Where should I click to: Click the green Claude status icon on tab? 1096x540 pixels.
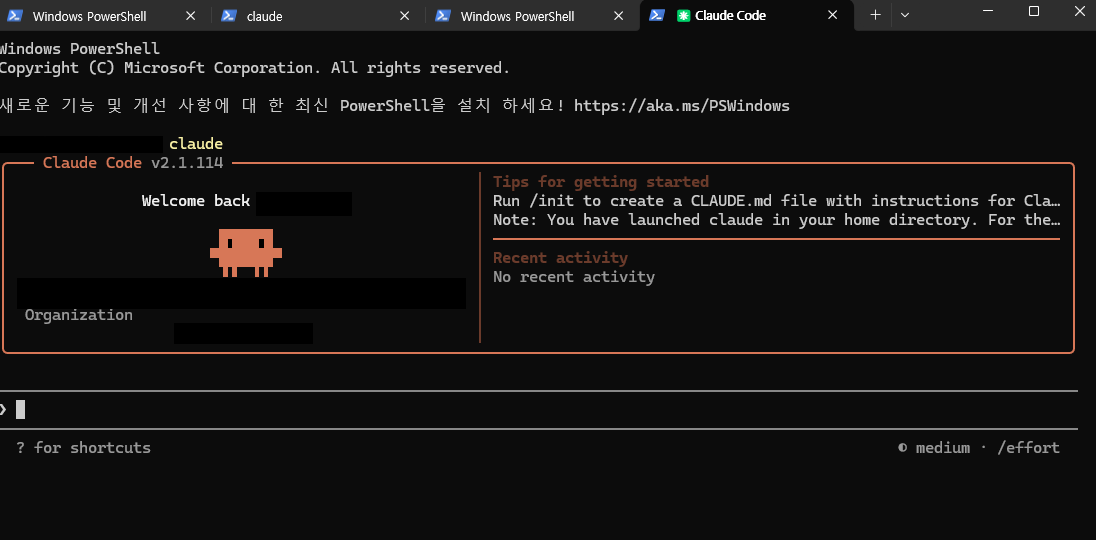(684, 15)
